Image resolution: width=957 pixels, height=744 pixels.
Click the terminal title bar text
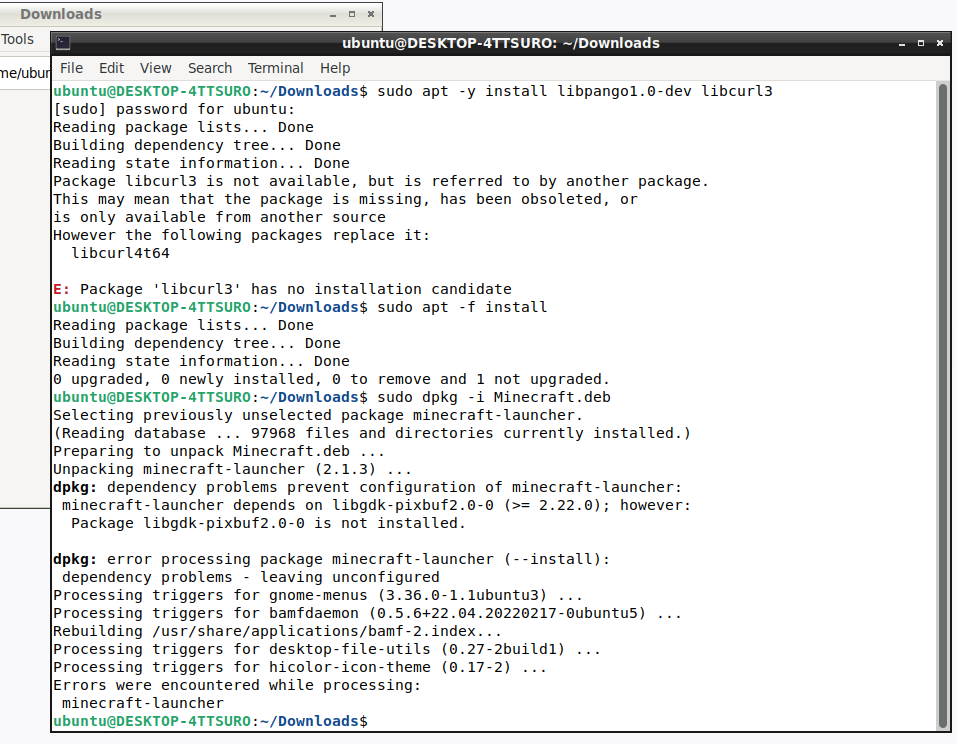tap(500, 43)
